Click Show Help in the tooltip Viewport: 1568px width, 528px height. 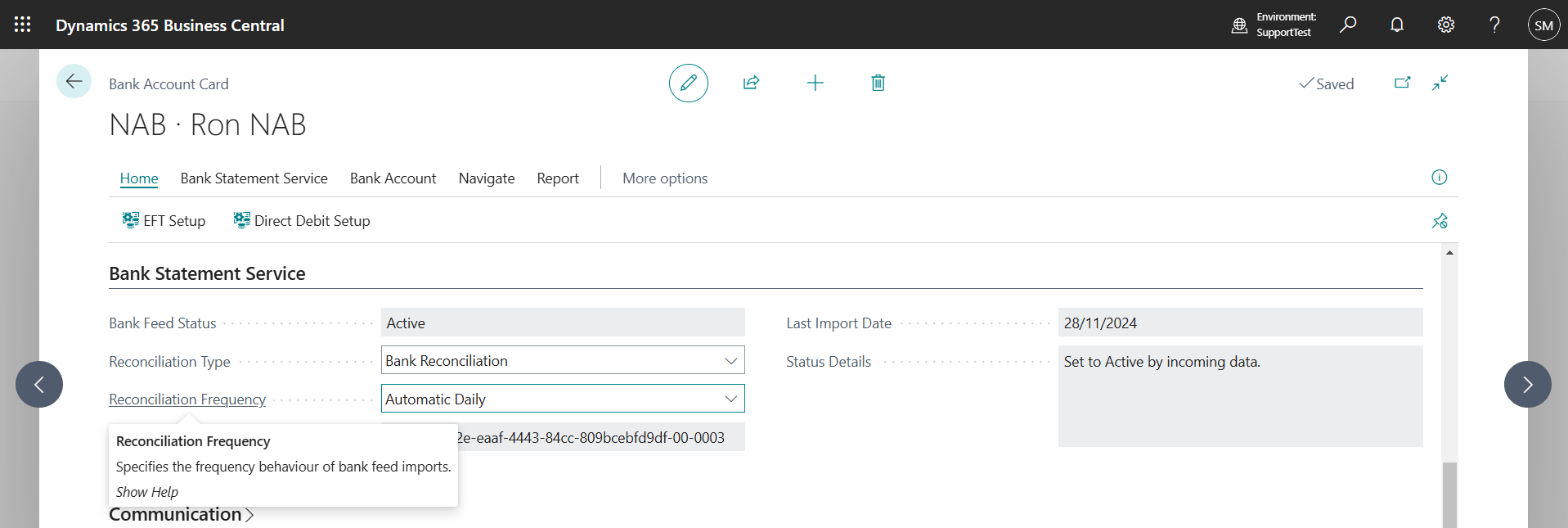[x=147, y=492]
